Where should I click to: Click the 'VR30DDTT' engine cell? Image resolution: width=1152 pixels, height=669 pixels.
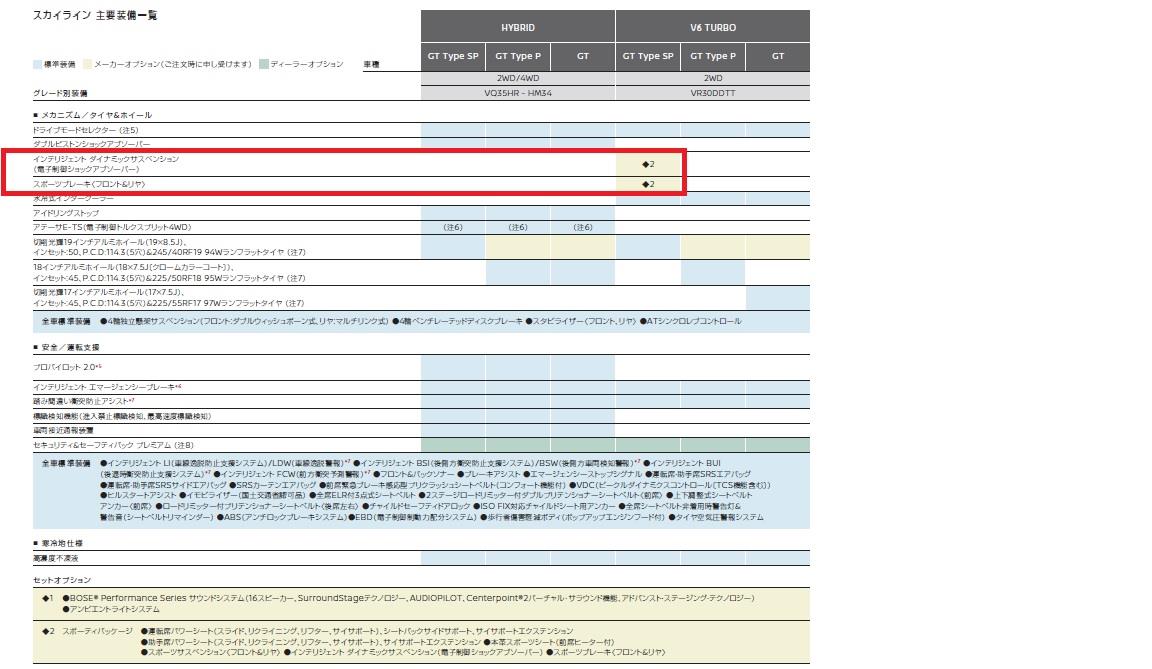click(713, 93)
